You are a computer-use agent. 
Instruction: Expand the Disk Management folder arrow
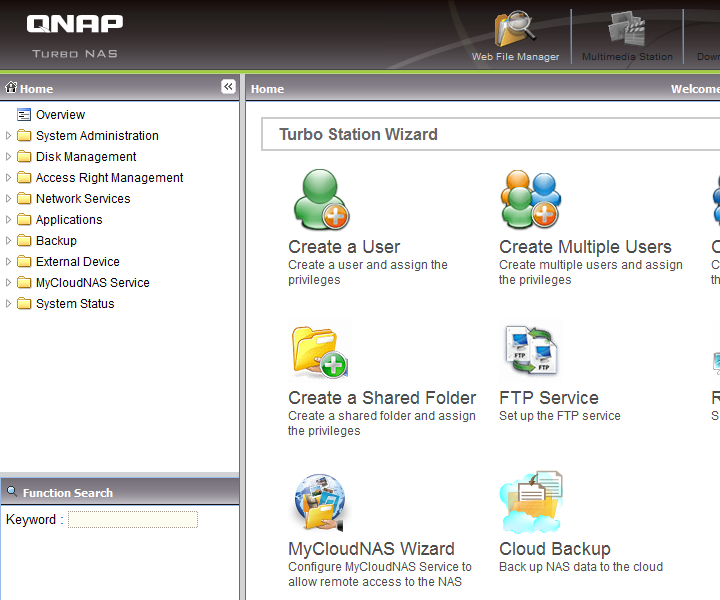point(9,157)
